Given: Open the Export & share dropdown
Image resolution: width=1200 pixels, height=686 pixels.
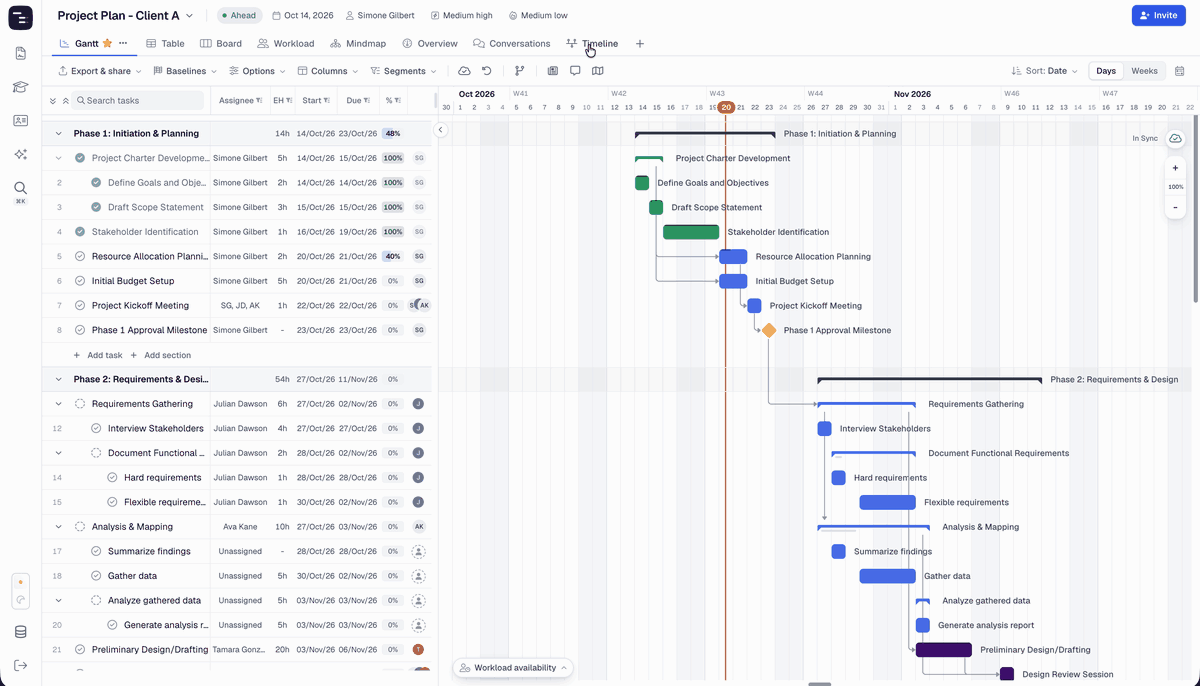Looking at the screenshot, I should coord(100,71).
